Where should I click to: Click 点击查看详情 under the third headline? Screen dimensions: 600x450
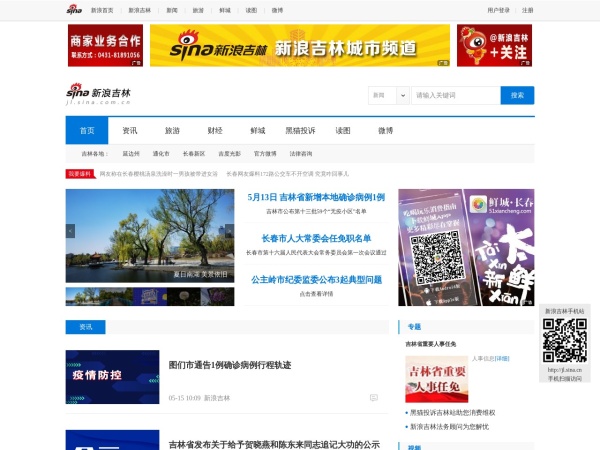pos(316,294)
